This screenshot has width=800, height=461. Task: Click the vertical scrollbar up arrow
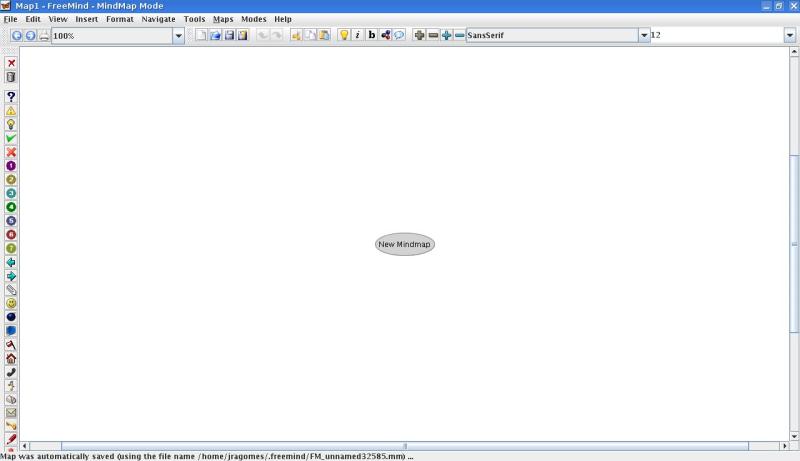coord(794,52)
